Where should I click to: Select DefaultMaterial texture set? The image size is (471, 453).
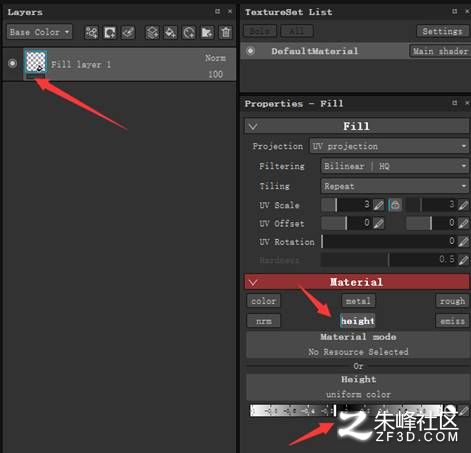[315, 51]
